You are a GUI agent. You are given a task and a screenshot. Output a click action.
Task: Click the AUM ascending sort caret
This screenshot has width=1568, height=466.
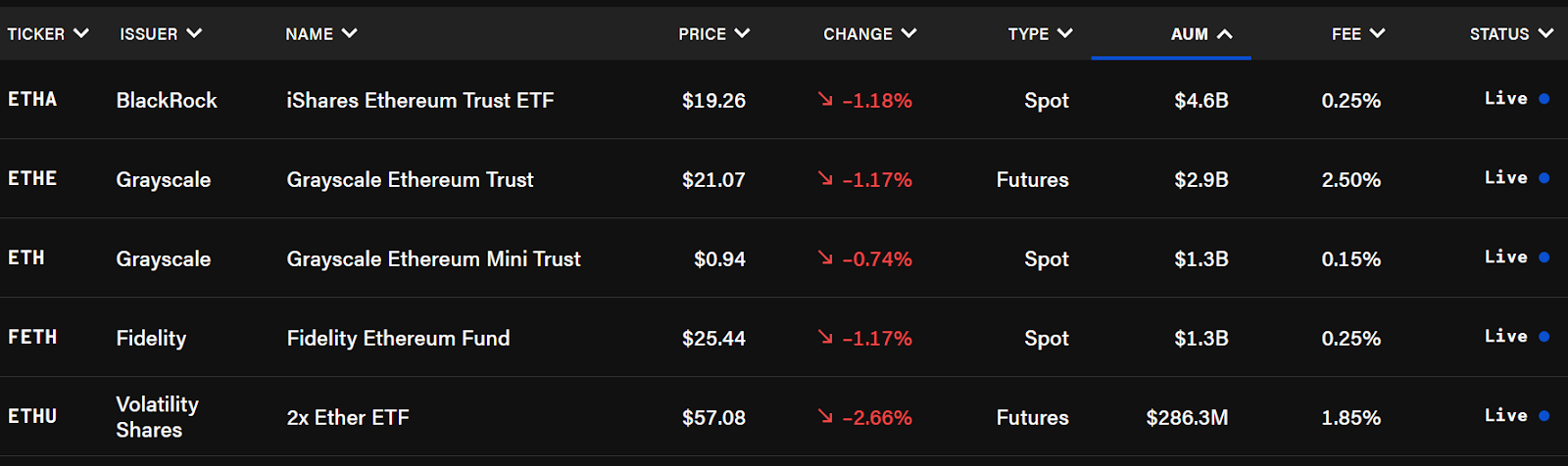[x=1224, y=33]
